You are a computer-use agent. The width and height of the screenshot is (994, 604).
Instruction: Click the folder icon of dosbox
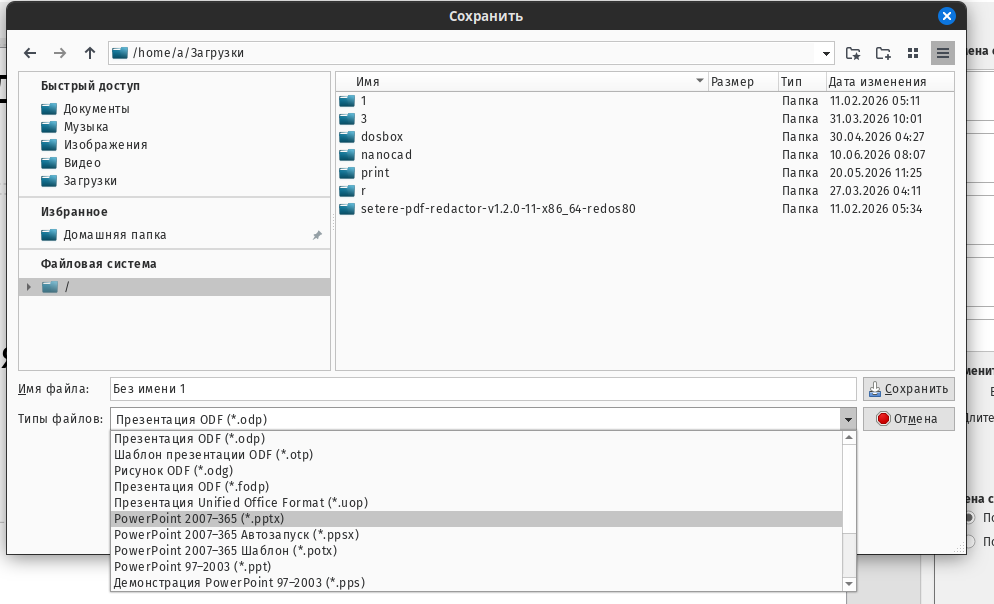[347, 137]
